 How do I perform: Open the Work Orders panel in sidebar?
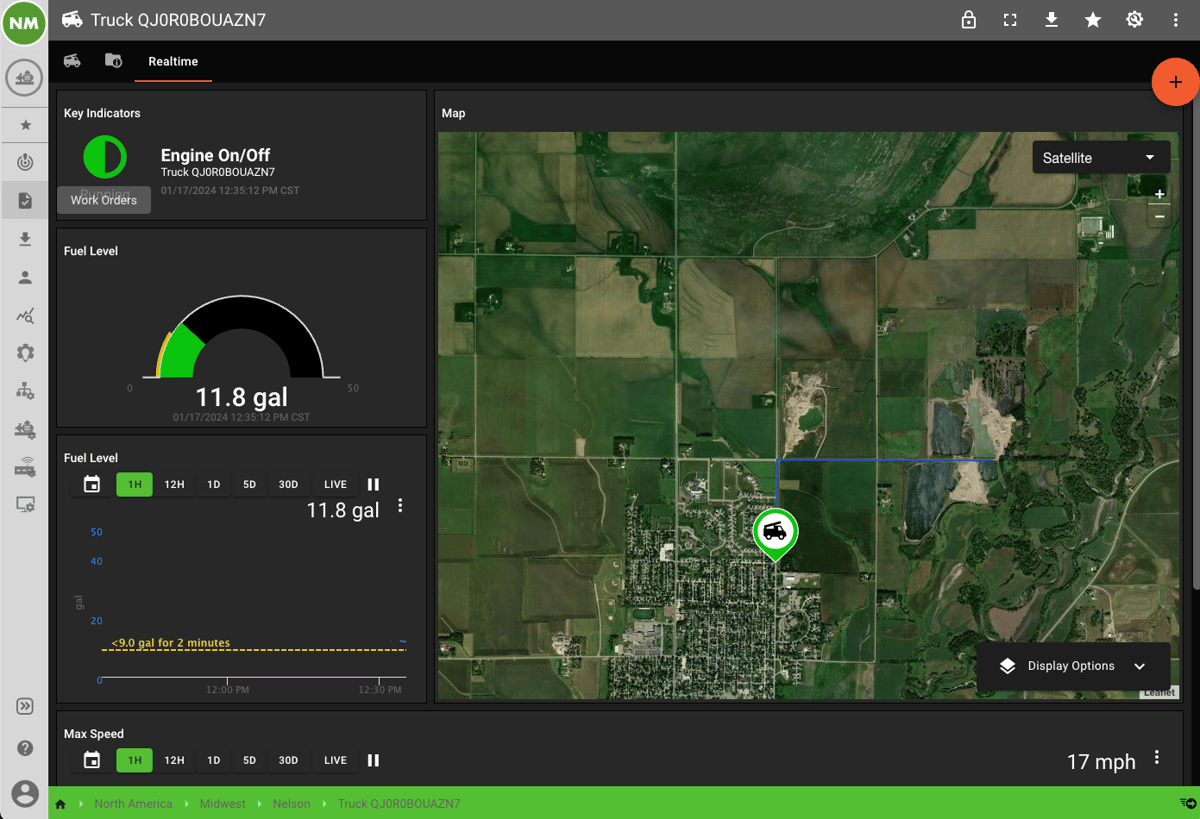24,199
